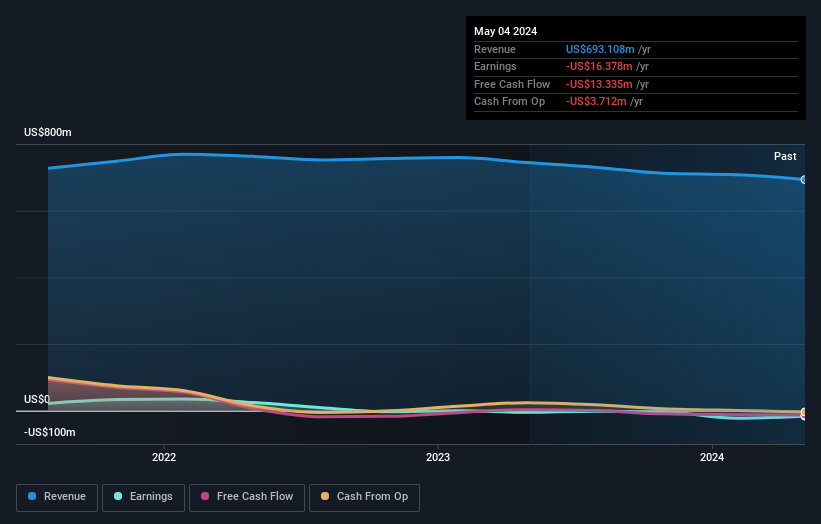This screenshot has height=524, width=821.
Task: Click the Revenue endpoint marker on the blue line
Action: pyautogui.click(x=804, y=180)
